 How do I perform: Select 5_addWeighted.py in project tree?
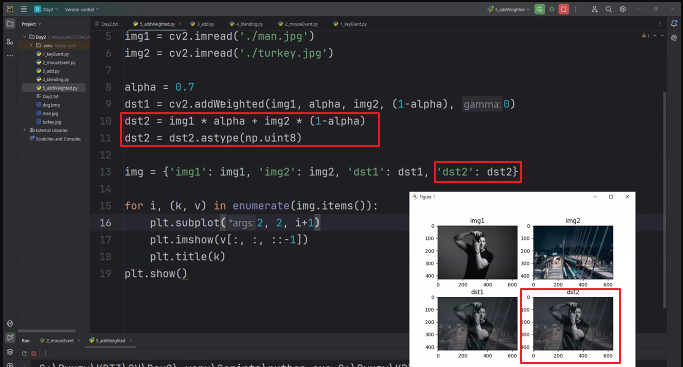pyautogui.click(x=57, y=88)
